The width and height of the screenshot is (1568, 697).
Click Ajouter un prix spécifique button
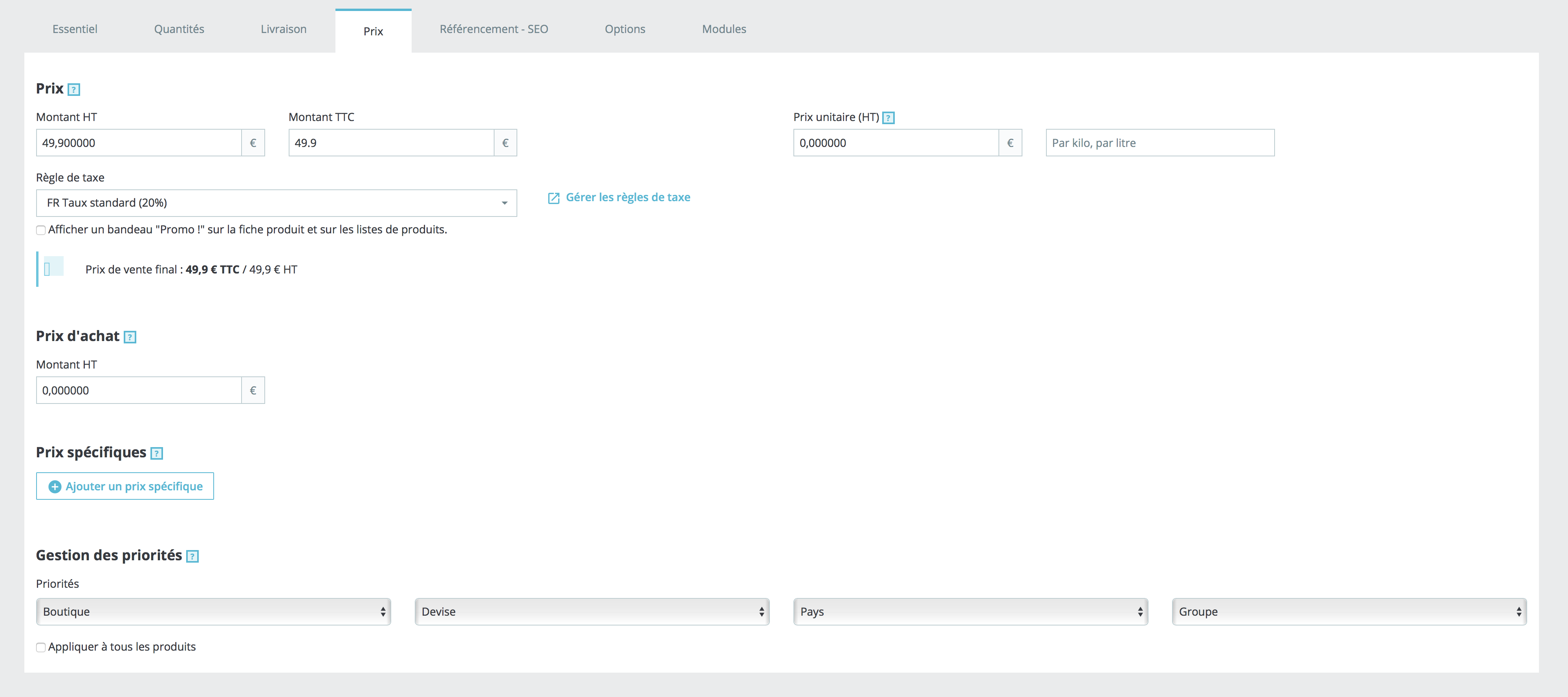coord(133,486)
